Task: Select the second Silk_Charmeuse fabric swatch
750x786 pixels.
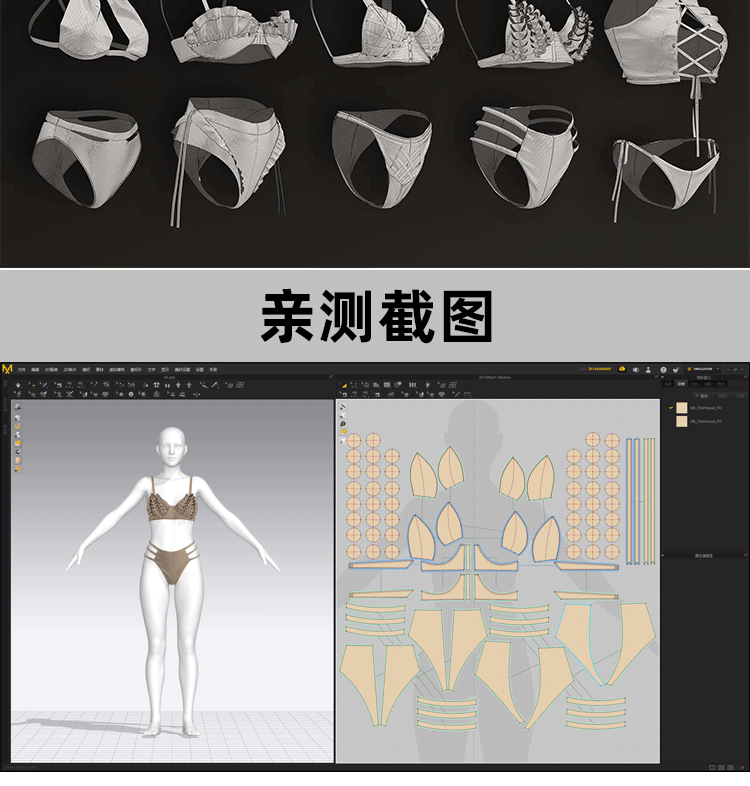Action: pos(681,421)
